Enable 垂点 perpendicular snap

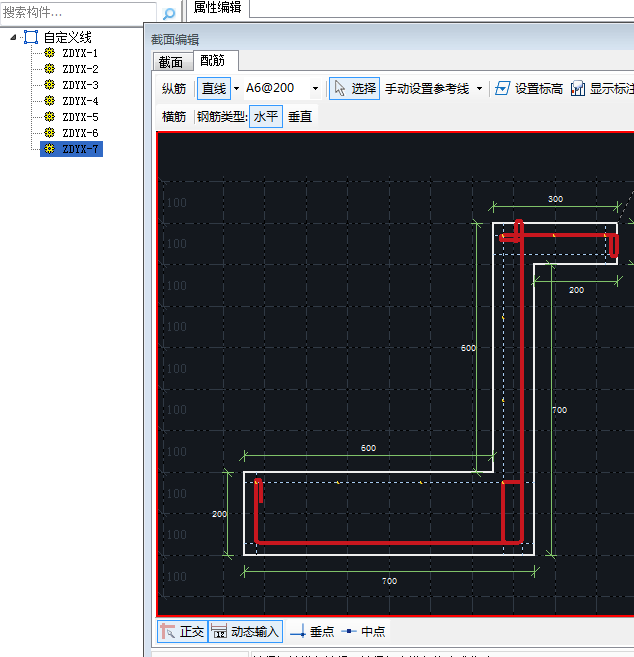click(311, 631)
